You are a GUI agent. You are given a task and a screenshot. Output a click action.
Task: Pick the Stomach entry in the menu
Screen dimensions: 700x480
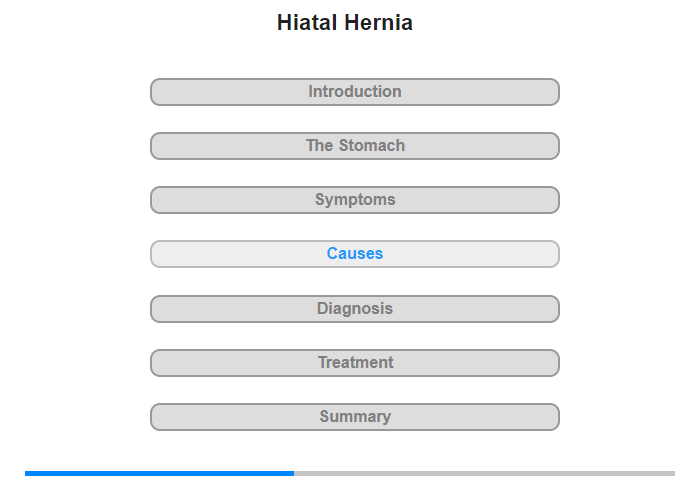pos(355,146)
